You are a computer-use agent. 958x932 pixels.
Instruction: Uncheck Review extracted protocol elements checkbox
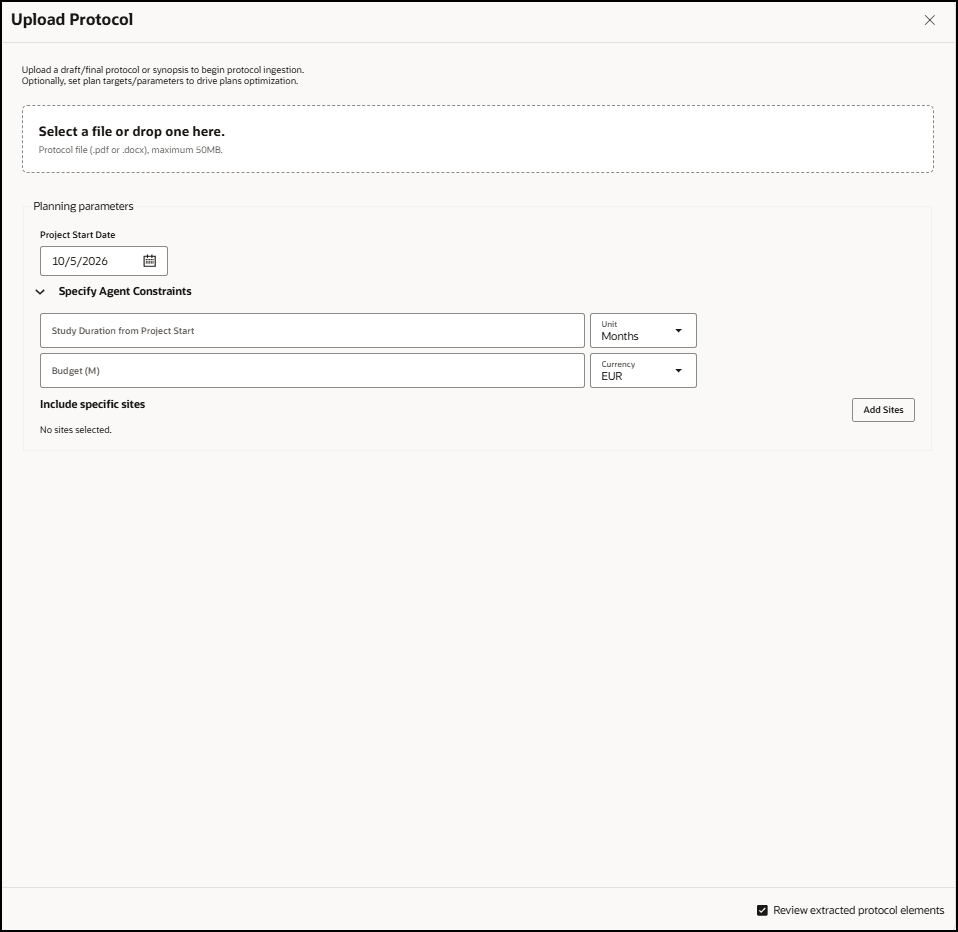[762, 910]
